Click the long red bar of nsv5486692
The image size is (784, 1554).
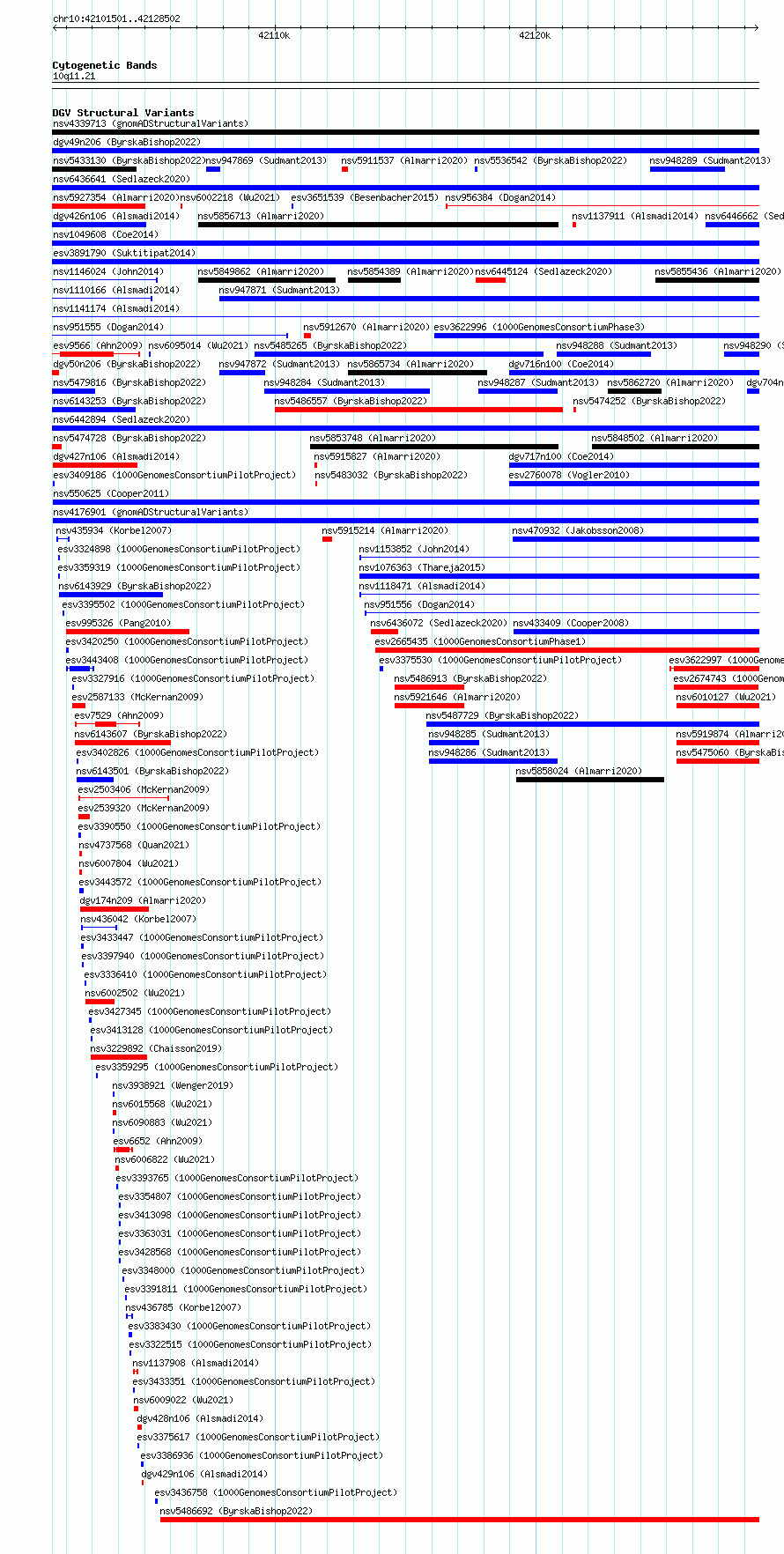pyautogui.click(x=460, y=1520)
